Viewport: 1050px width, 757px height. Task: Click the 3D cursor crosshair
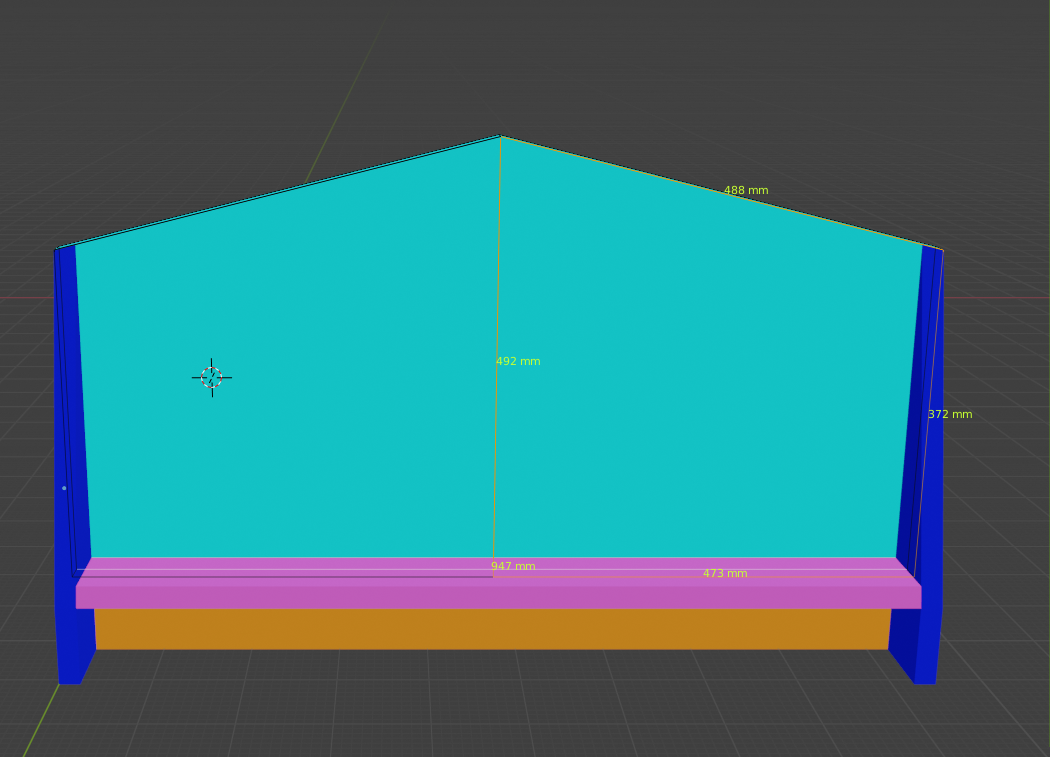click(211, 378)
